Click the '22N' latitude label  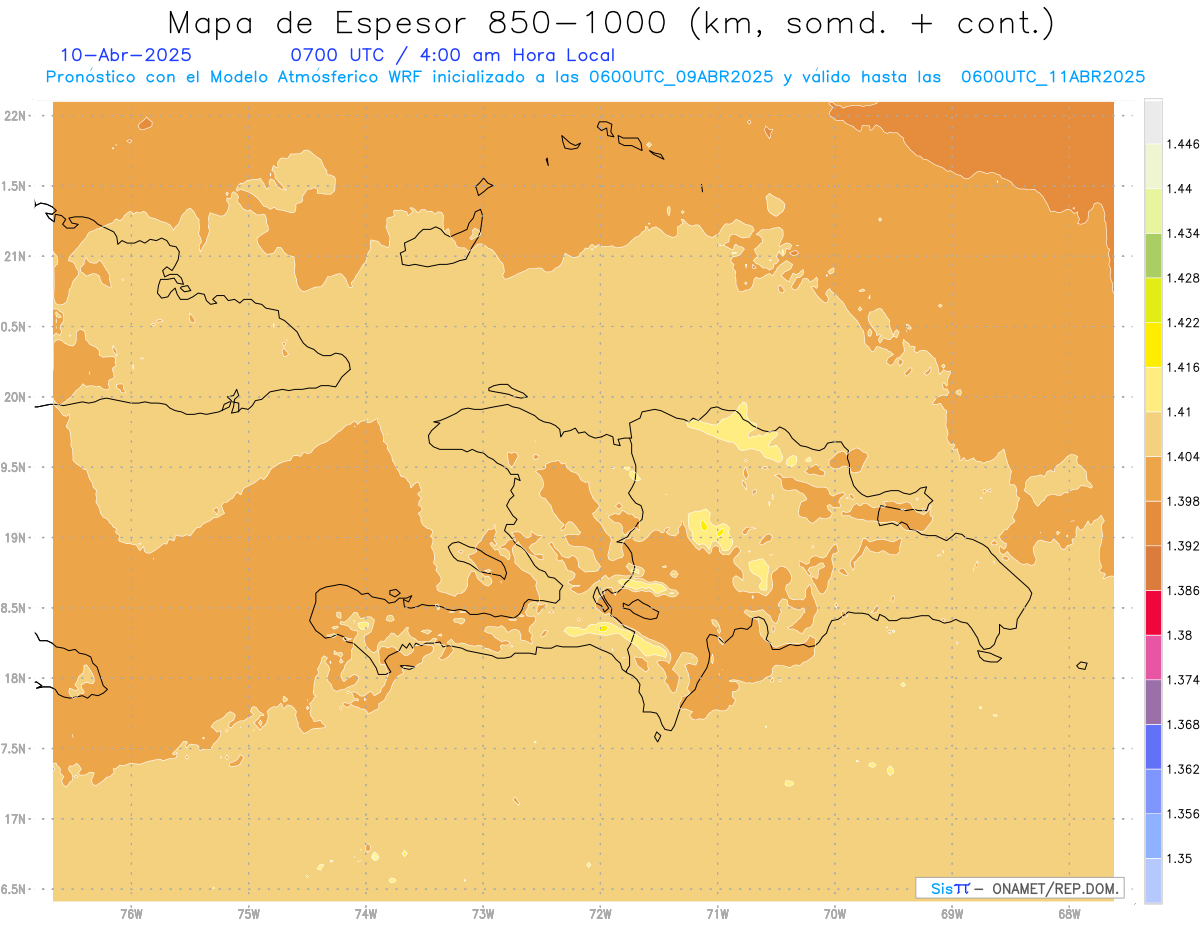[16, 116]
